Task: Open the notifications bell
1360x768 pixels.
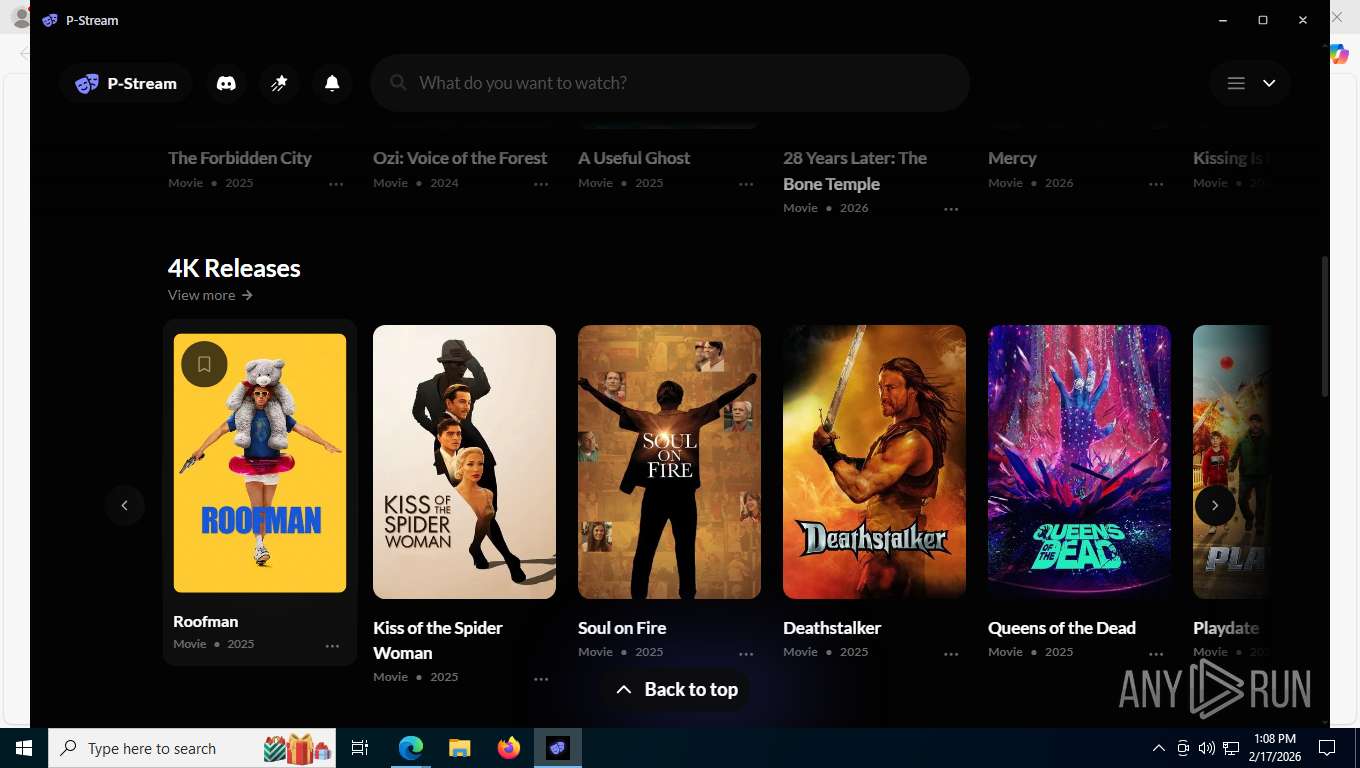Action: pos(332,83)
